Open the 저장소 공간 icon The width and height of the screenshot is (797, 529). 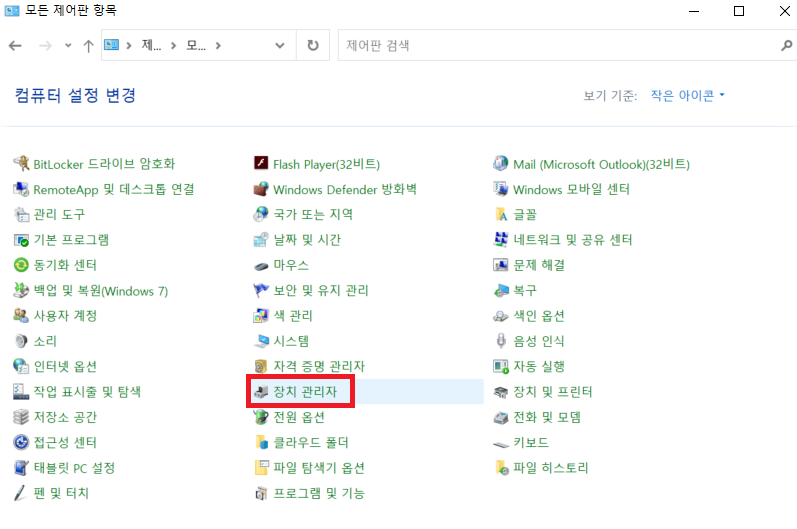click(21, 417)
